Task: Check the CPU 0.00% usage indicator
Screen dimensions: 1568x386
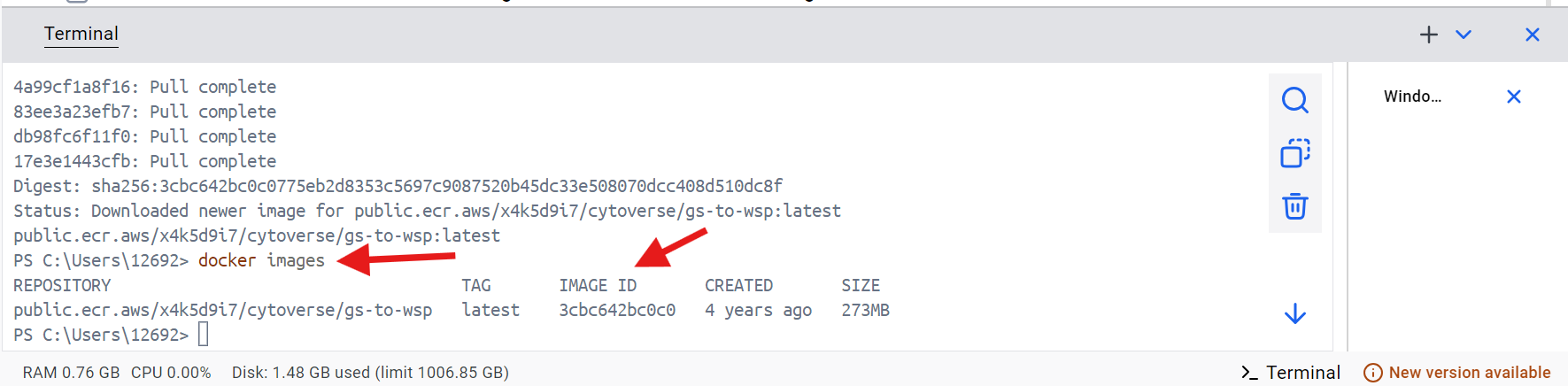Action: click(x=171, y=373)
